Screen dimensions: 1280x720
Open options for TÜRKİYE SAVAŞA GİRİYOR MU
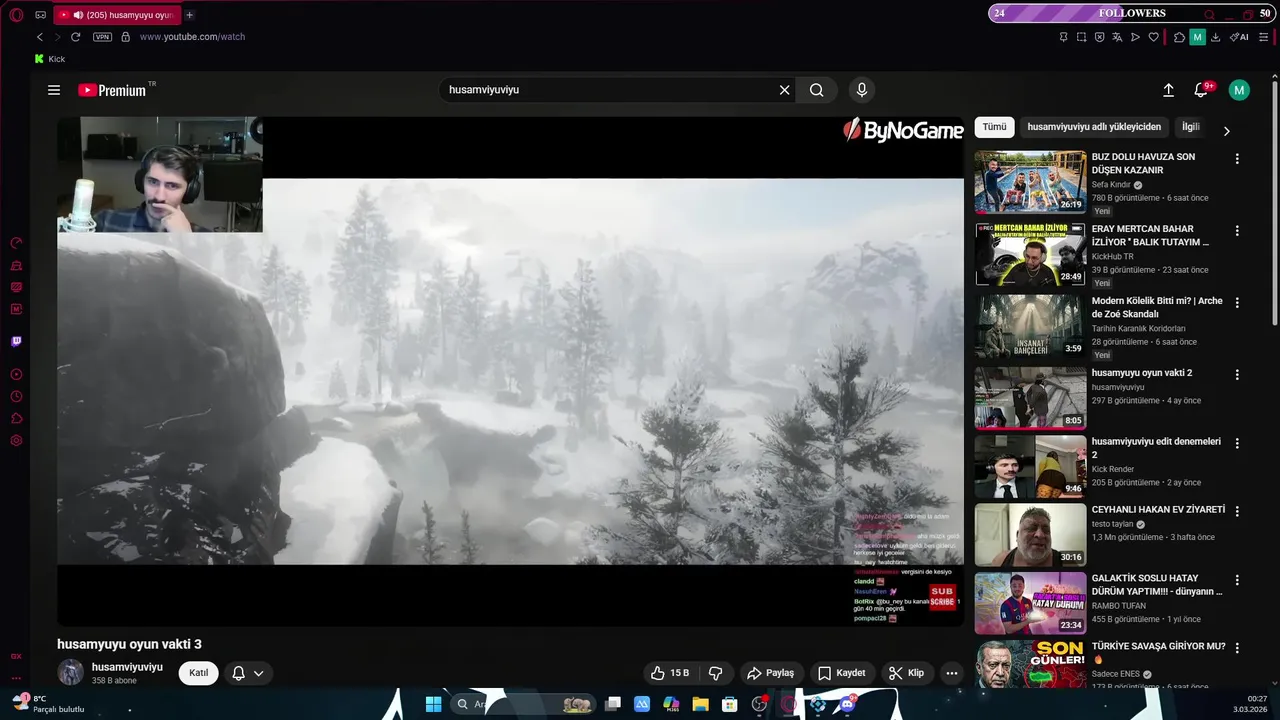1237,648
